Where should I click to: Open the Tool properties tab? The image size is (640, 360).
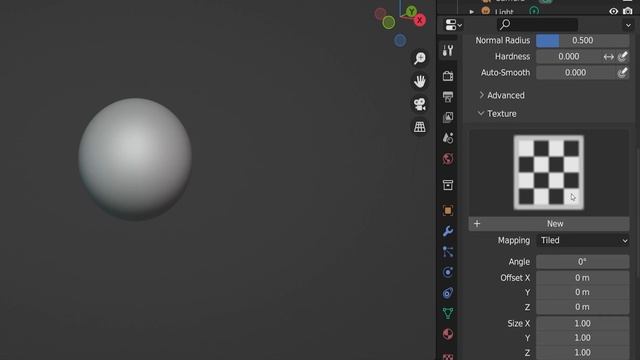tap(448, 51)
